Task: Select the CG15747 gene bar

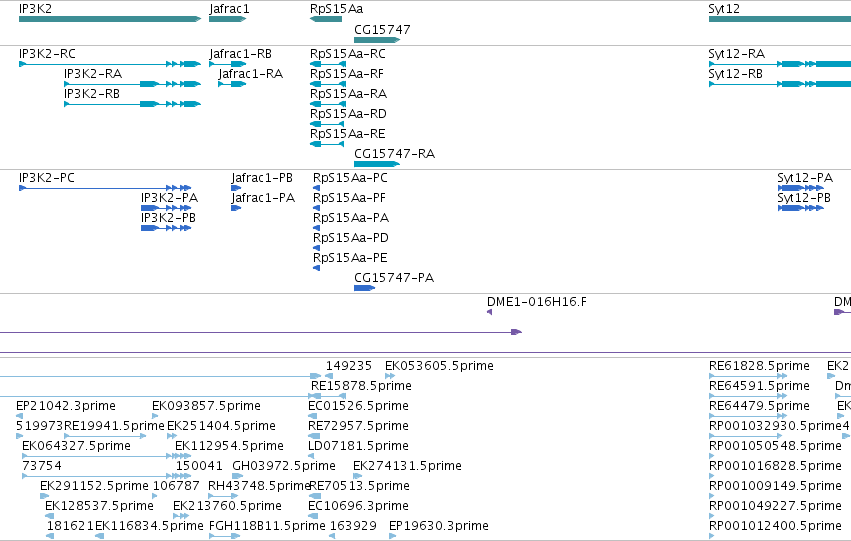Action: [x=377, y=40]
